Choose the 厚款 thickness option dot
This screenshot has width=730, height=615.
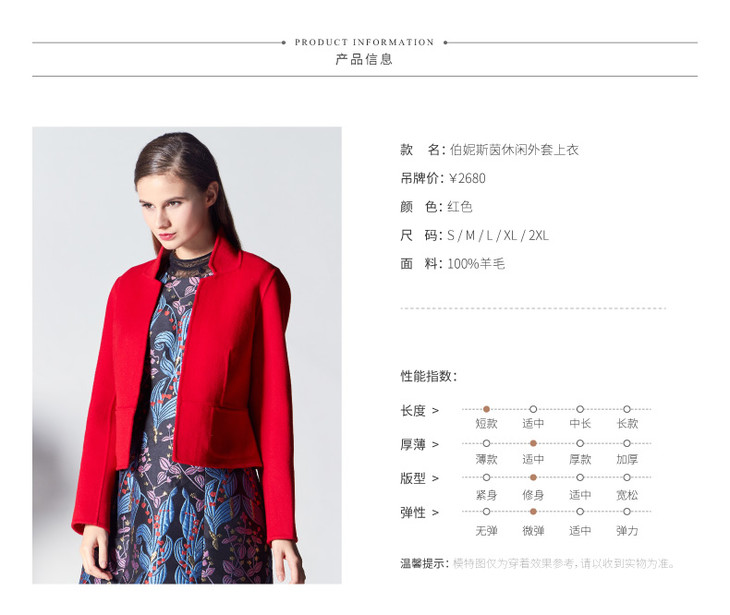[x=580, y=443]
